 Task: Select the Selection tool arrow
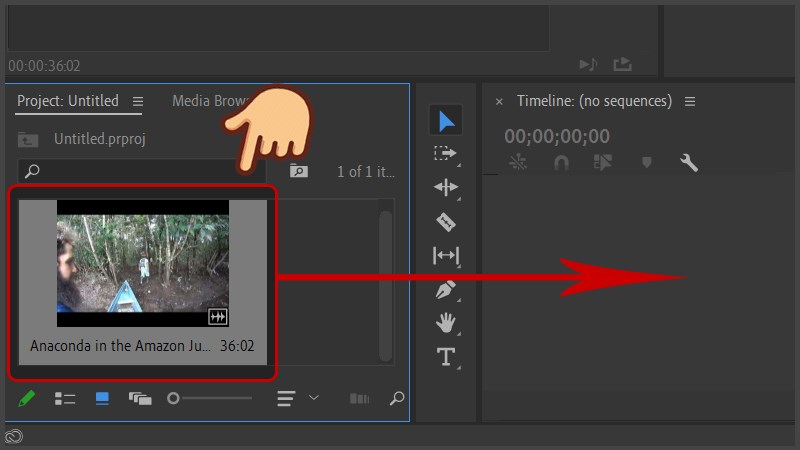[446, 121]
